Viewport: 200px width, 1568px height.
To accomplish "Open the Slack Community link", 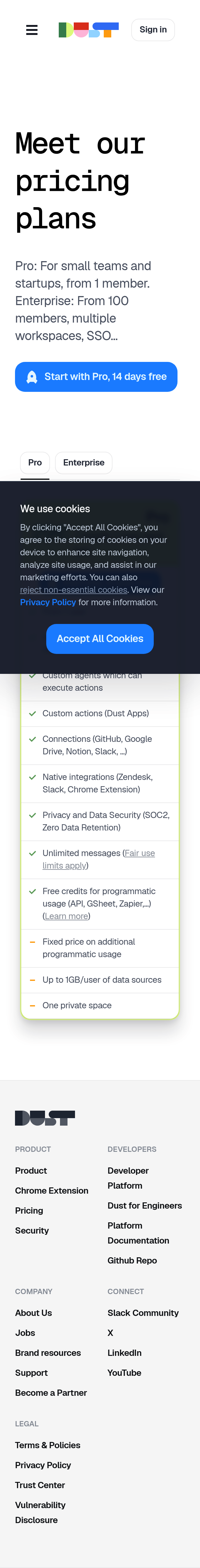I will click(143, 1313).
